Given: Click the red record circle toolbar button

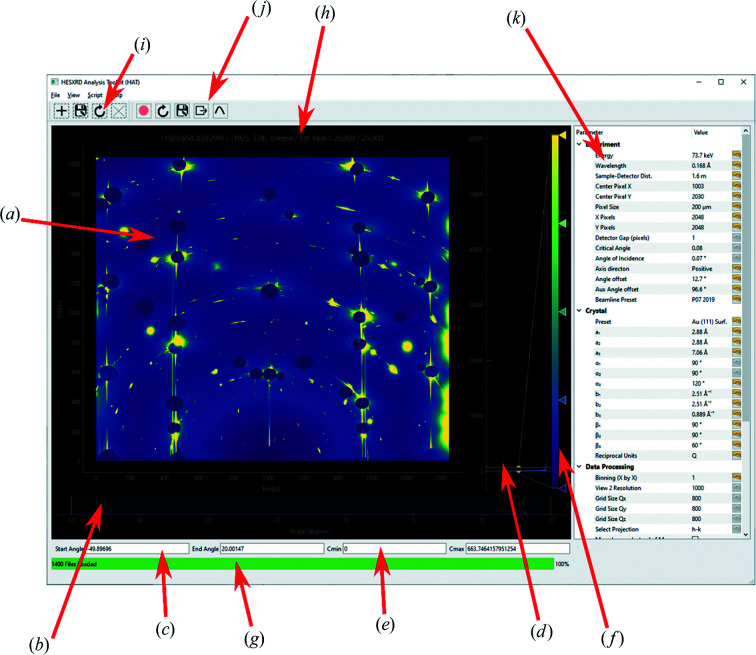Looking at the screenshot, I should point(143,110).
